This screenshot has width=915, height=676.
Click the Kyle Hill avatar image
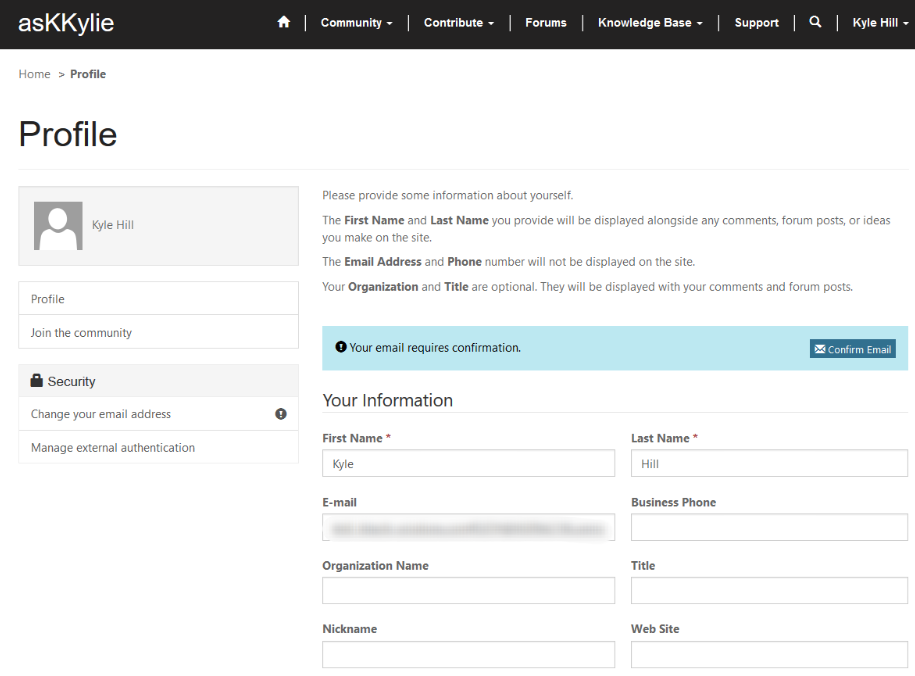click(58, 225)
